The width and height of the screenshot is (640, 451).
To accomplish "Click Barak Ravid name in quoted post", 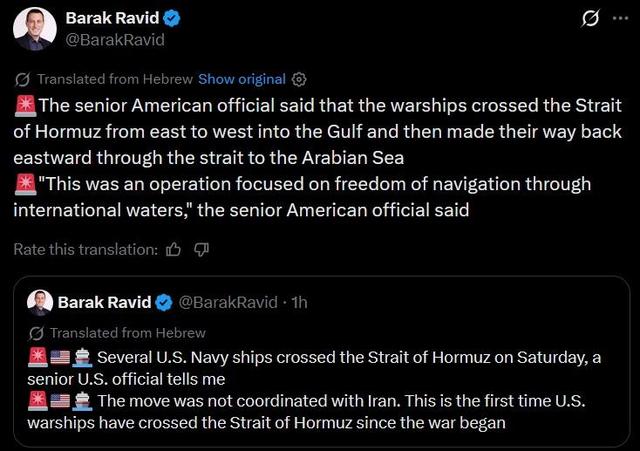I will point(104,302).
